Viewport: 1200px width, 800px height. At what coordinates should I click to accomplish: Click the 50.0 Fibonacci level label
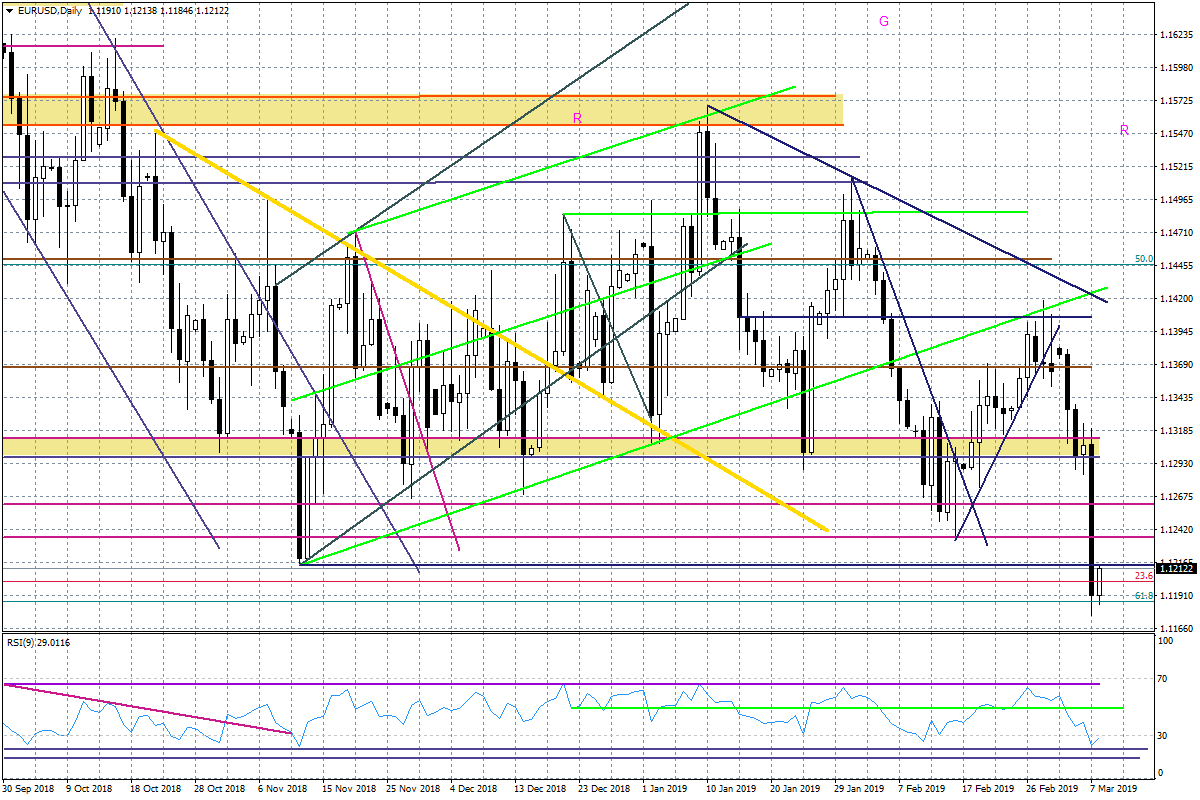[x=1144, y=259]
